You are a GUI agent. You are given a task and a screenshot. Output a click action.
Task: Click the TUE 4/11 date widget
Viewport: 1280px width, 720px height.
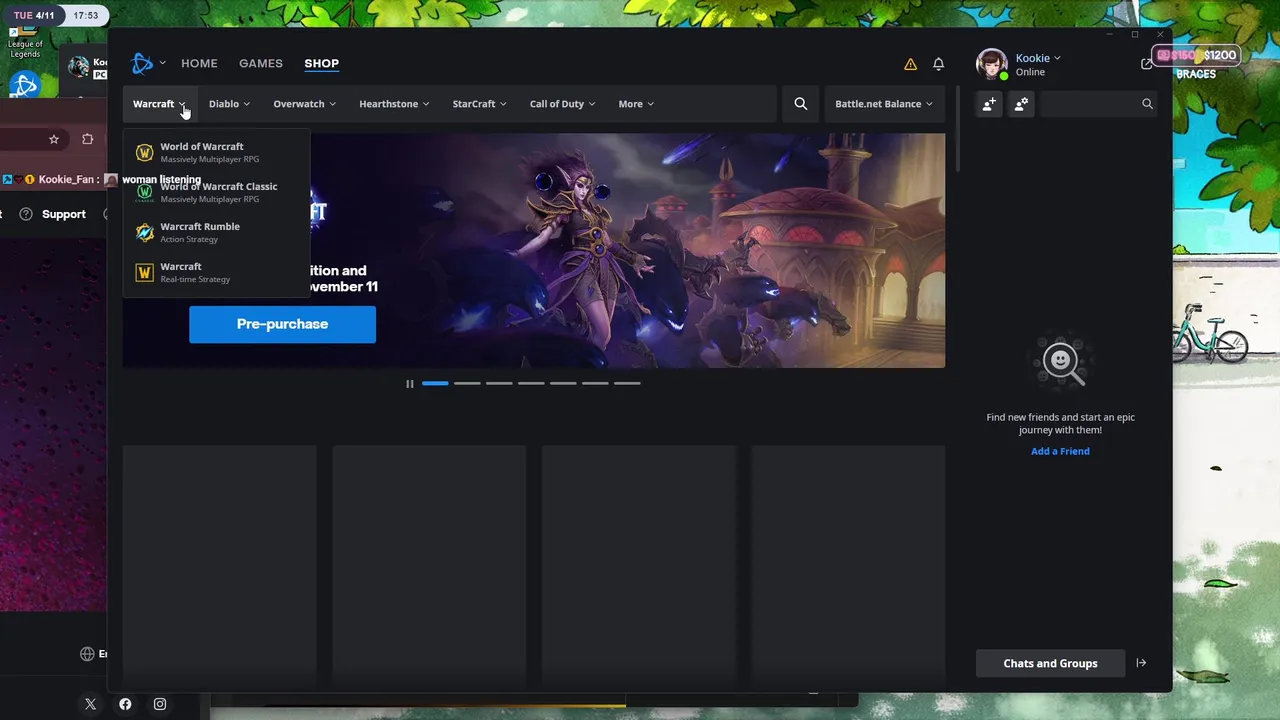[x=34, y=16]
